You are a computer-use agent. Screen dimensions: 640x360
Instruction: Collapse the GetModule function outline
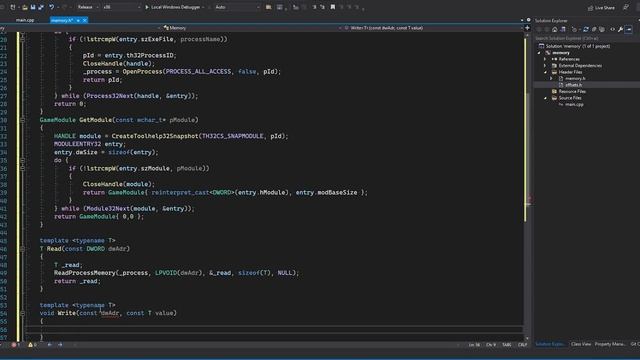22,120
